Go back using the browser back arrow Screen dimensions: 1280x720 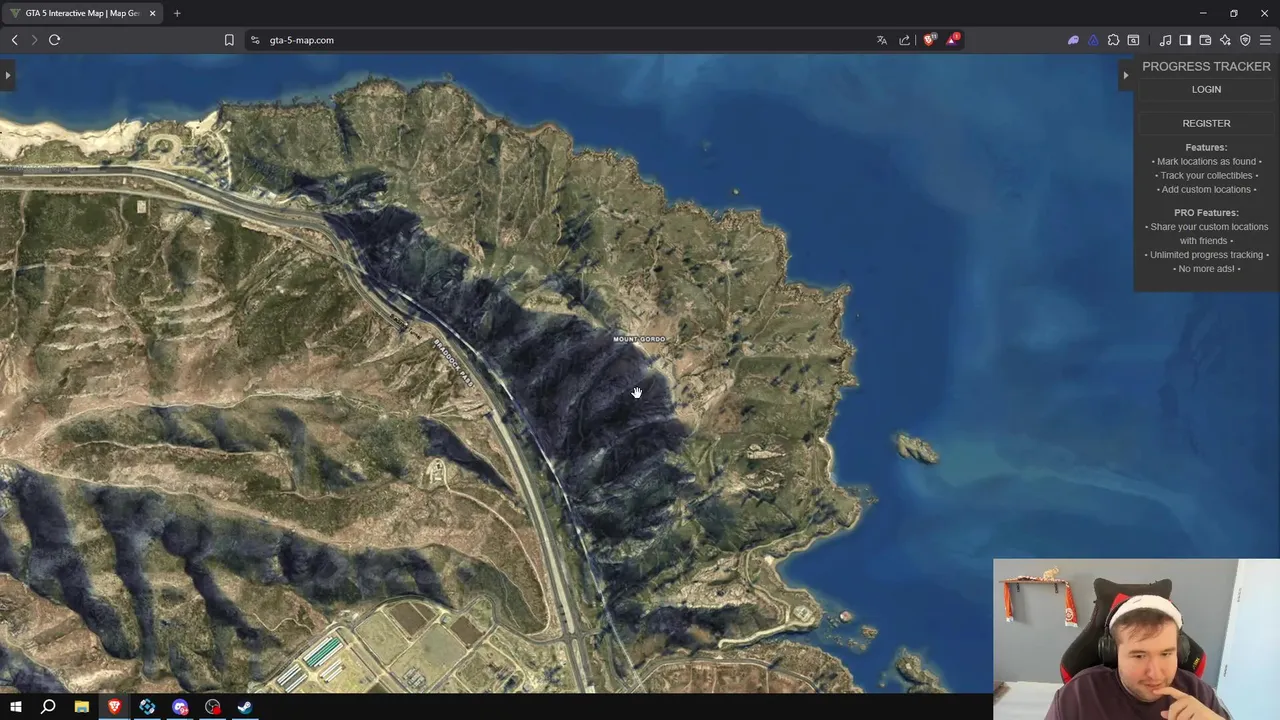click(15, 40)
